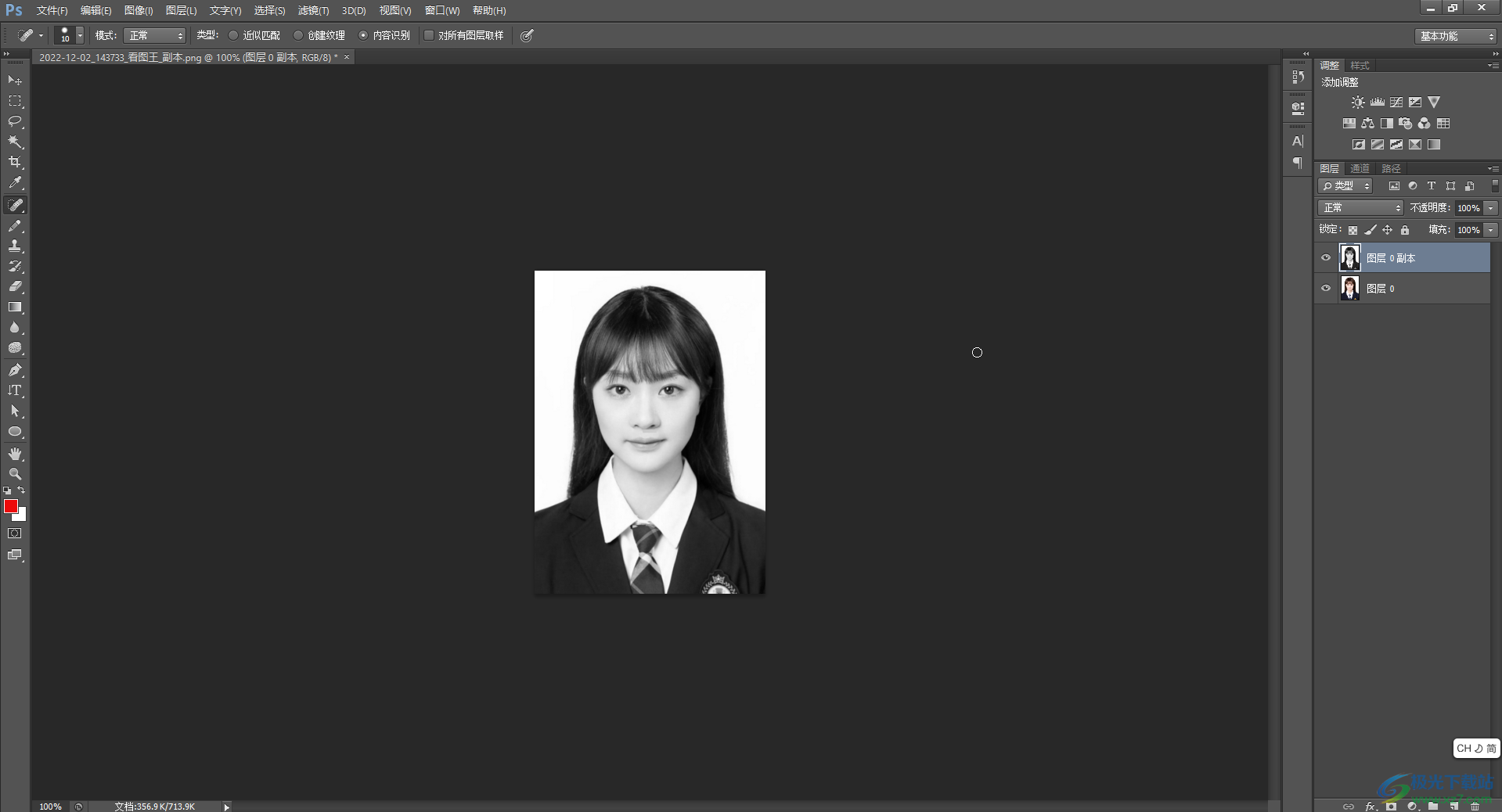The image size is (1502, 812).
Task: Select the 创建纹理 radio button
Action: [x=298, y=35]
